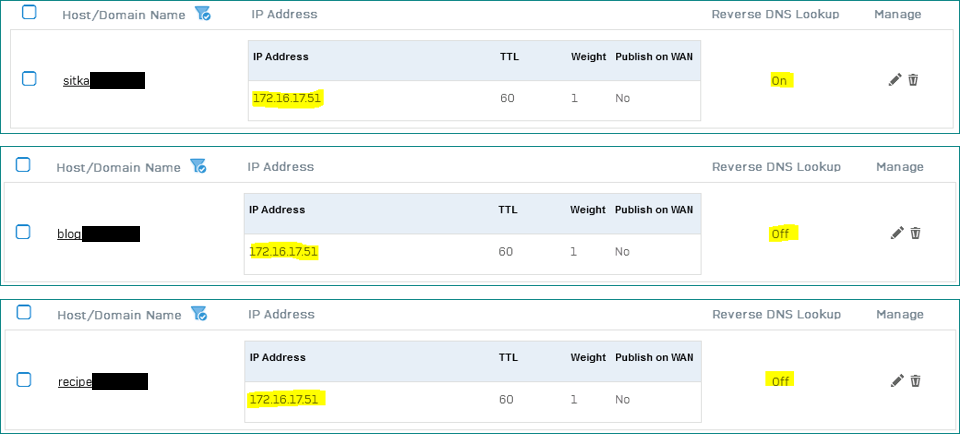Edit the sitka host entry
Image resolution: width=960 pixels, height=434 pixels.
tap(895, 80)
